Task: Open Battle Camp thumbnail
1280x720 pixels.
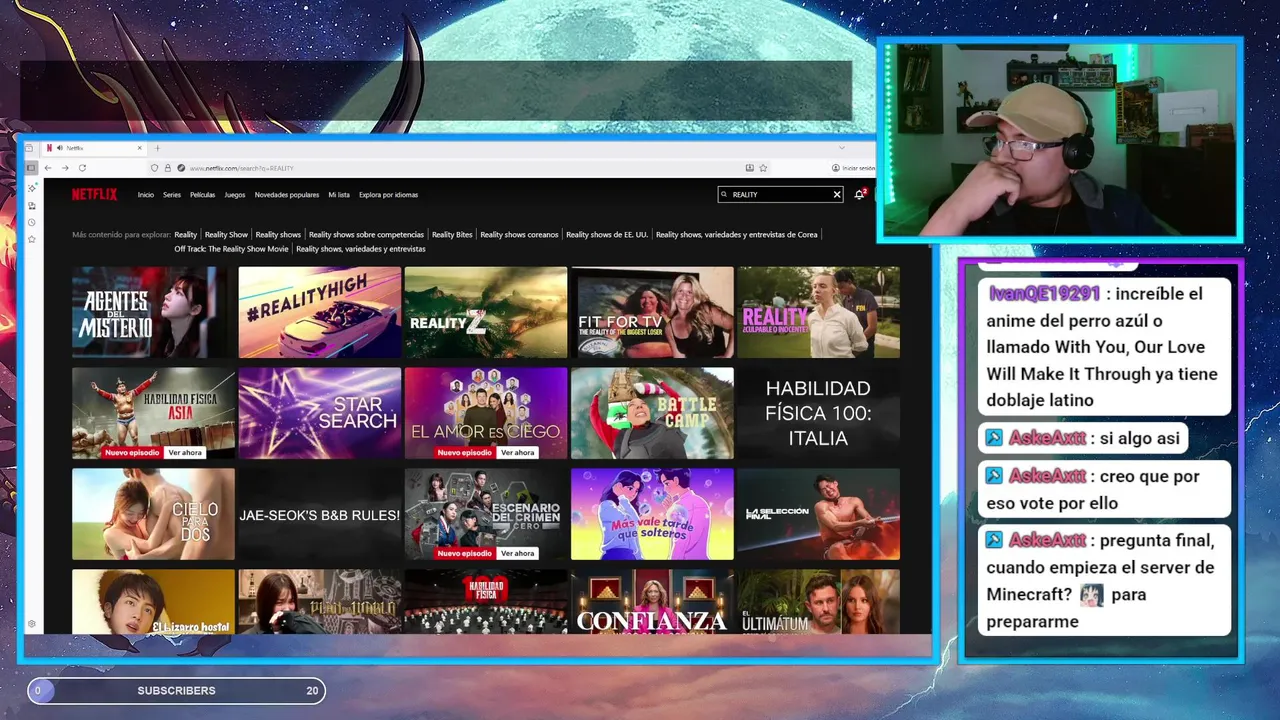Action: click(652, 413)
